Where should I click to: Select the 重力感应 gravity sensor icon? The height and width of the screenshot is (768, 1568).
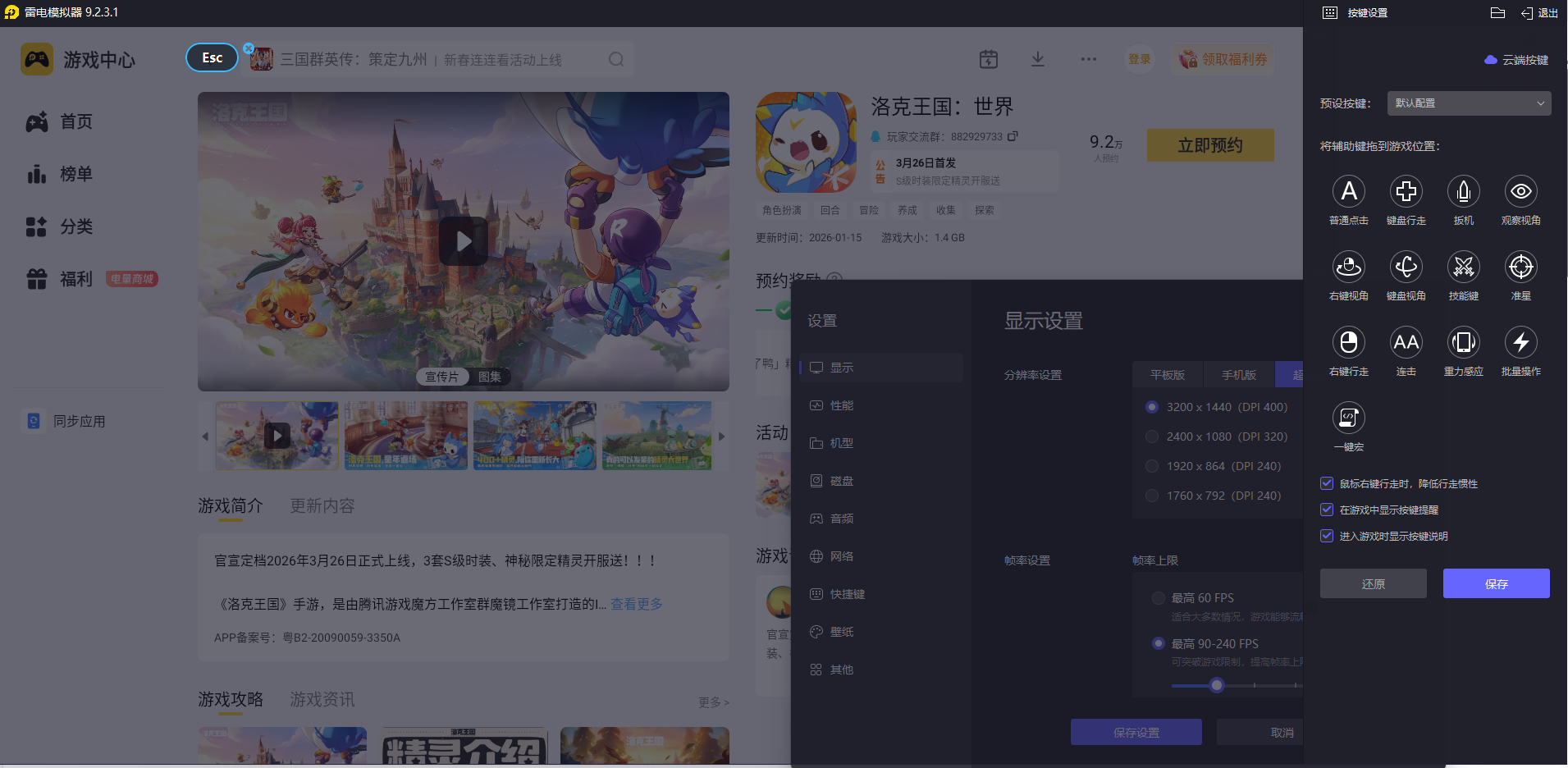[x=1464, y=342]
